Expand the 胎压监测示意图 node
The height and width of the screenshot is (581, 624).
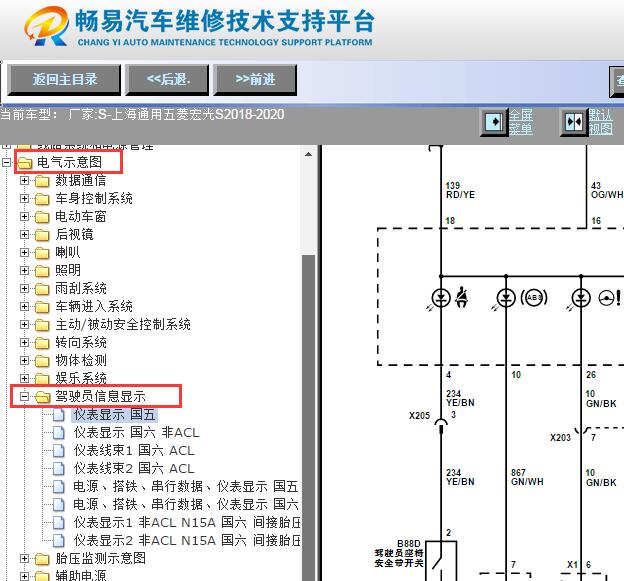pyautogui.click(x=24, y=559)
